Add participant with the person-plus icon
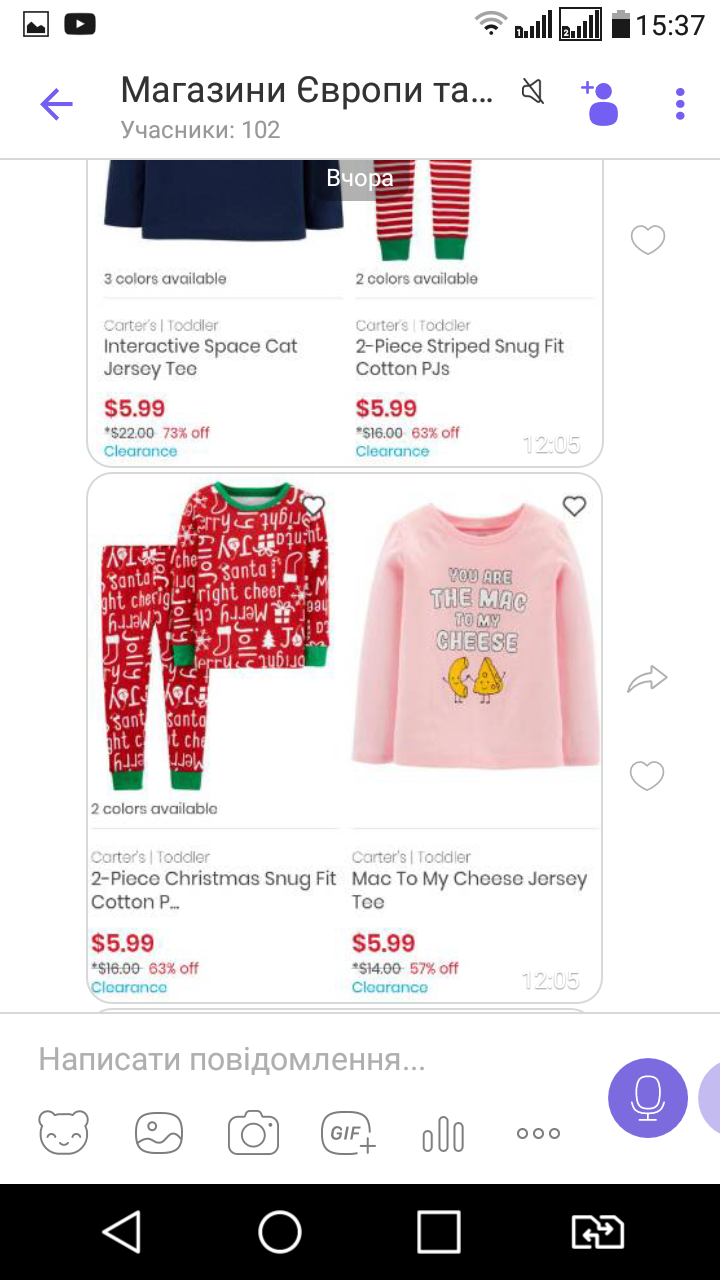This screenshot has width=720, height=1280. pyautogui.click(x=601, y=103)
